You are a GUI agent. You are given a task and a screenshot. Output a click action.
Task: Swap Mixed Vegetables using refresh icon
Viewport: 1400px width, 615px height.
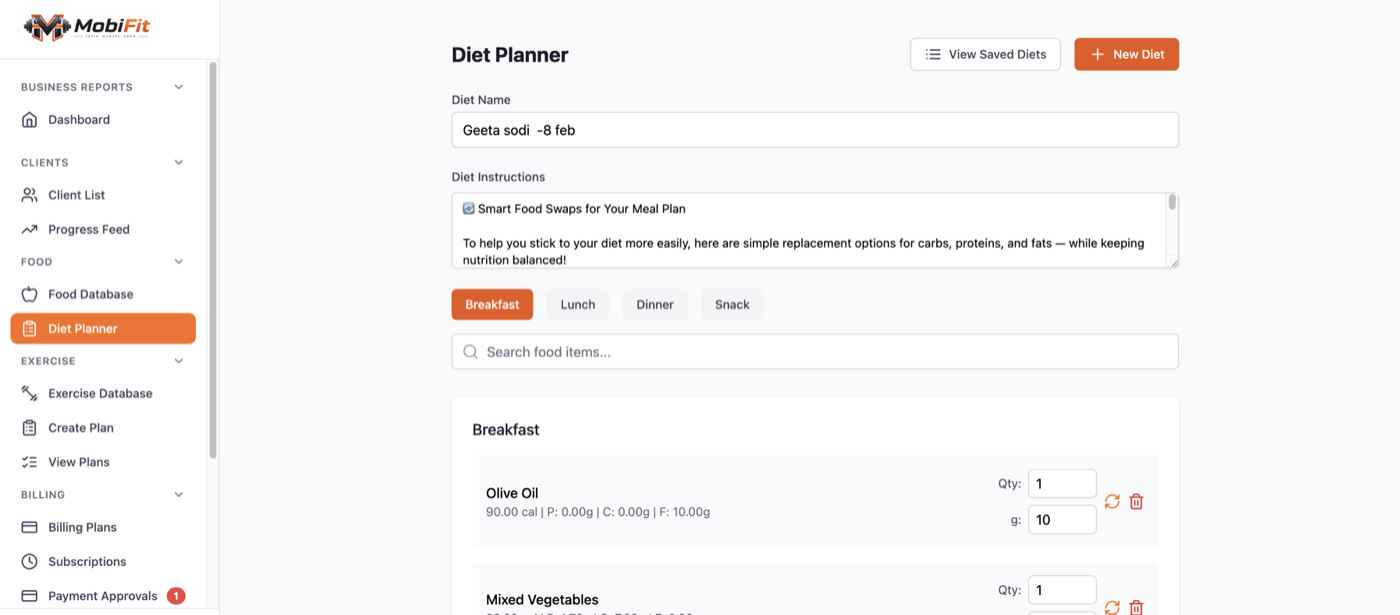pyautogui.click(x=1112, y=607)
